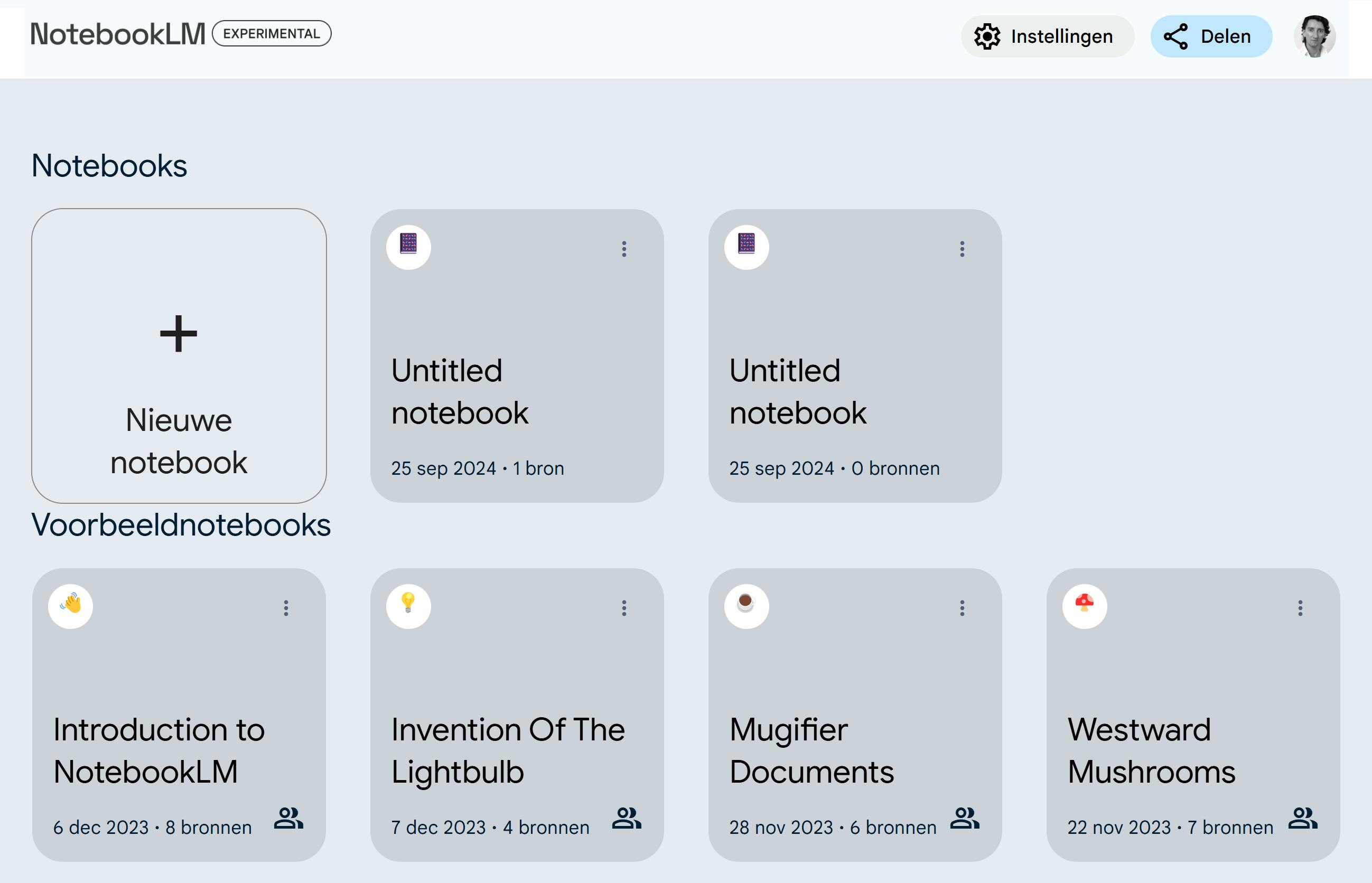1372x883 pixels.
Task: Click the NotebookLM logo text
Action: pyautogui.click(x=118, y=34)
